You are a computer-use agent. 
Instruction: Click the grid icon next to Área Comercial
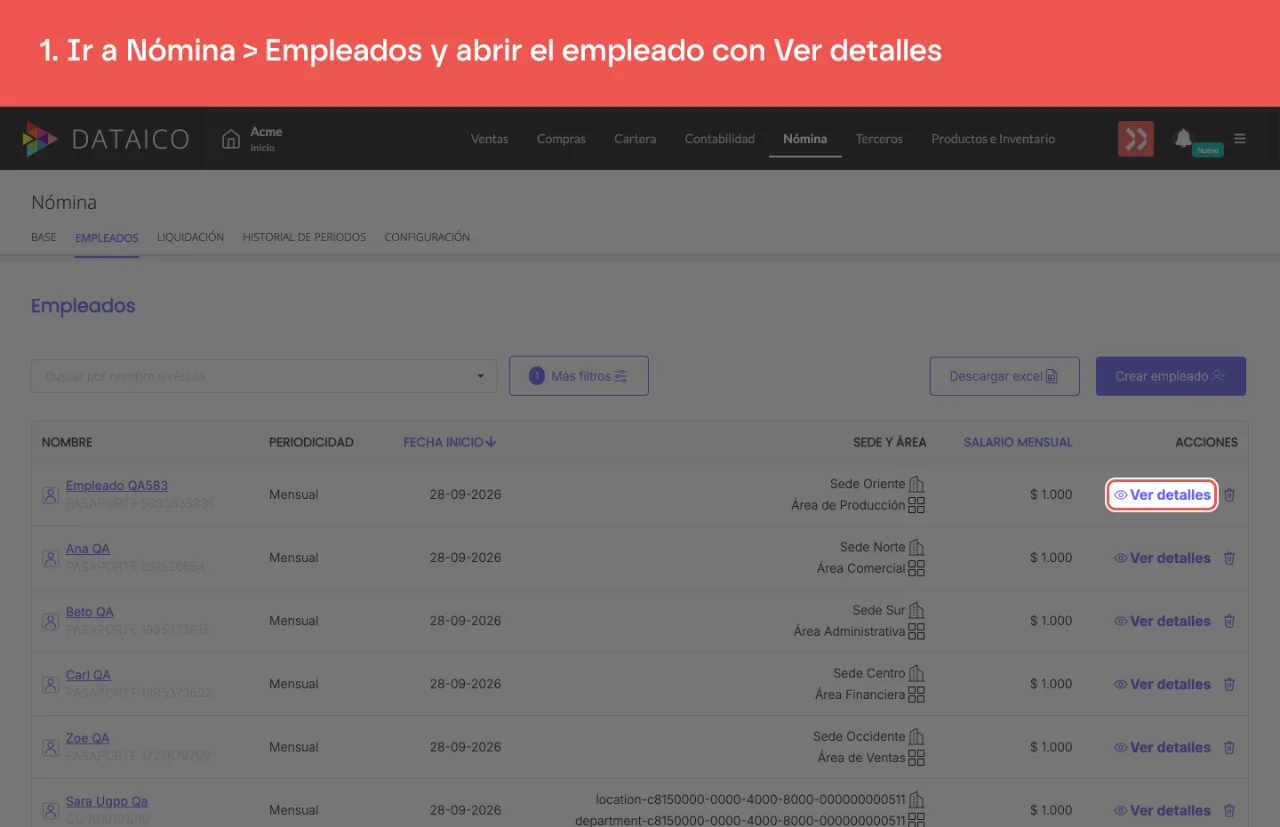click(x=916, y=568)
